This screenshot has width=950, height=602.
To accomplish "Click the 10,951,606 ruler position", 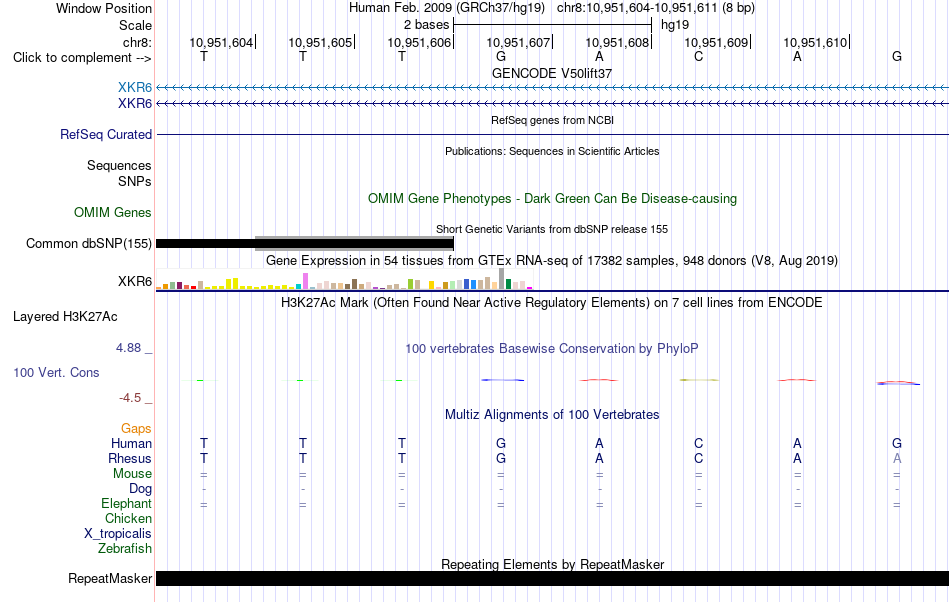I will 419,42.
